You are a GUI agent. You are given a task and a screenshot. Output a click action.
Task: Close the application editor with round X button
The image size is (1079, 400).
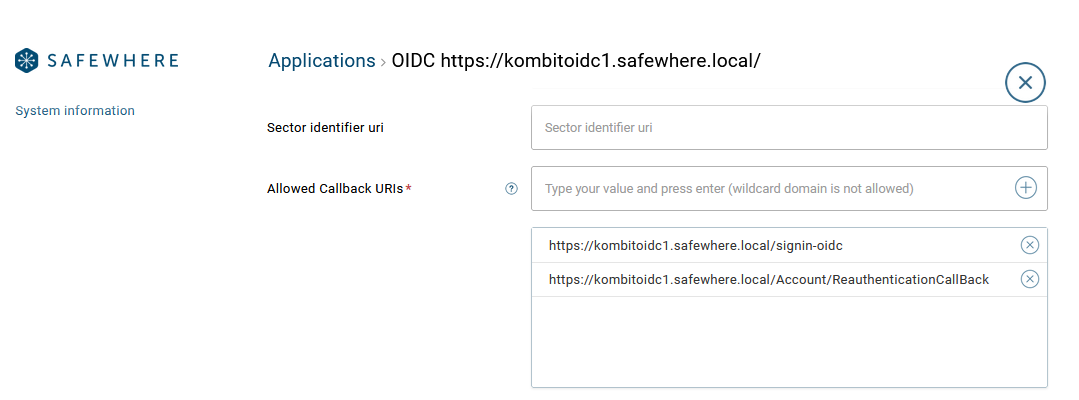(x=1025, y=83)
